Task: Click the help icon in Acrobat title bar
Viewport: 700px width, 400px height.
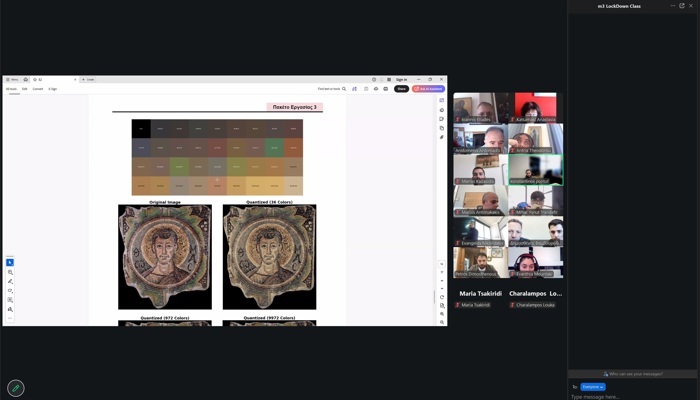Action: point(374,79)
